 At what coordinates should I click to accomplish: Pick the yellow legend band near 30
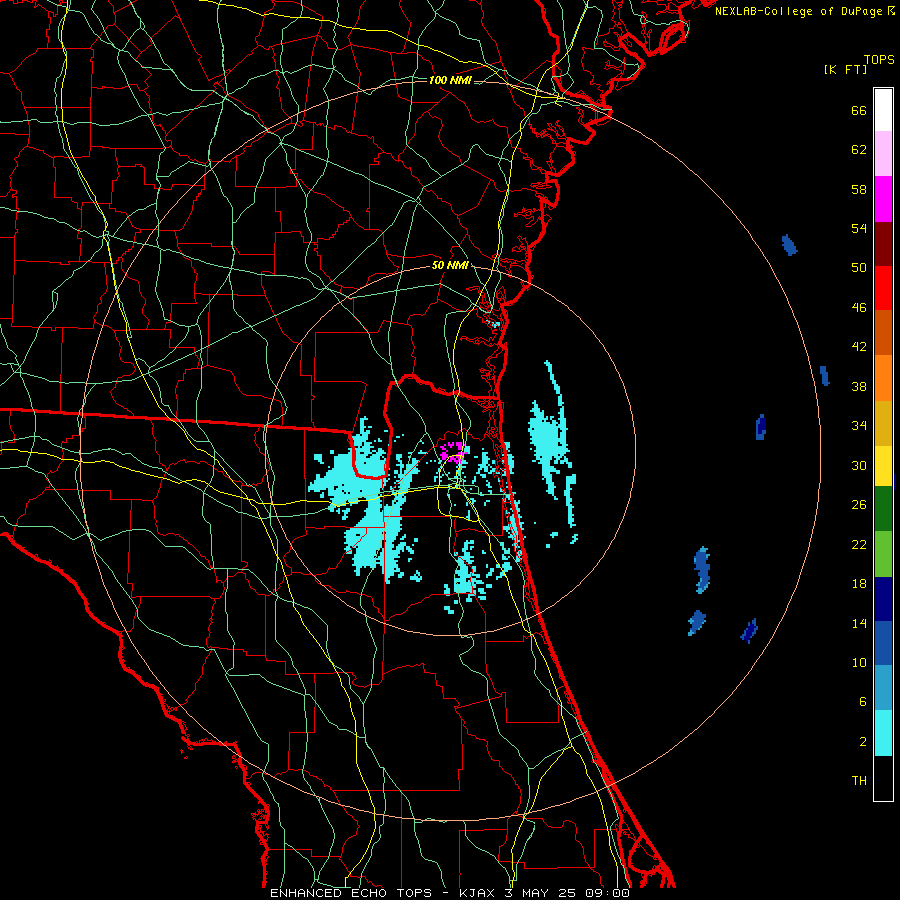(x=883, y=466)
